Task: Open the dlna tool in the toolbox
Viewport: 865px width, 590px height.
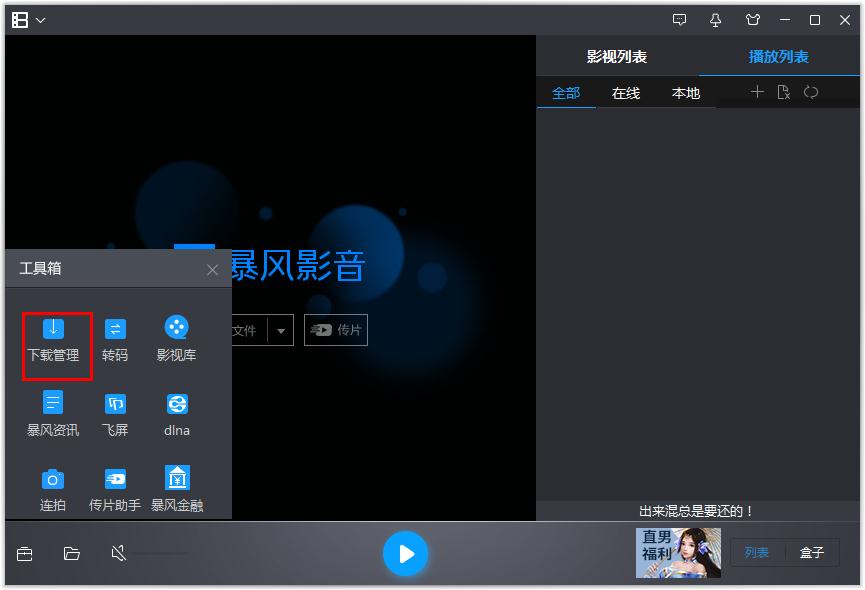Action: (175, 410)
